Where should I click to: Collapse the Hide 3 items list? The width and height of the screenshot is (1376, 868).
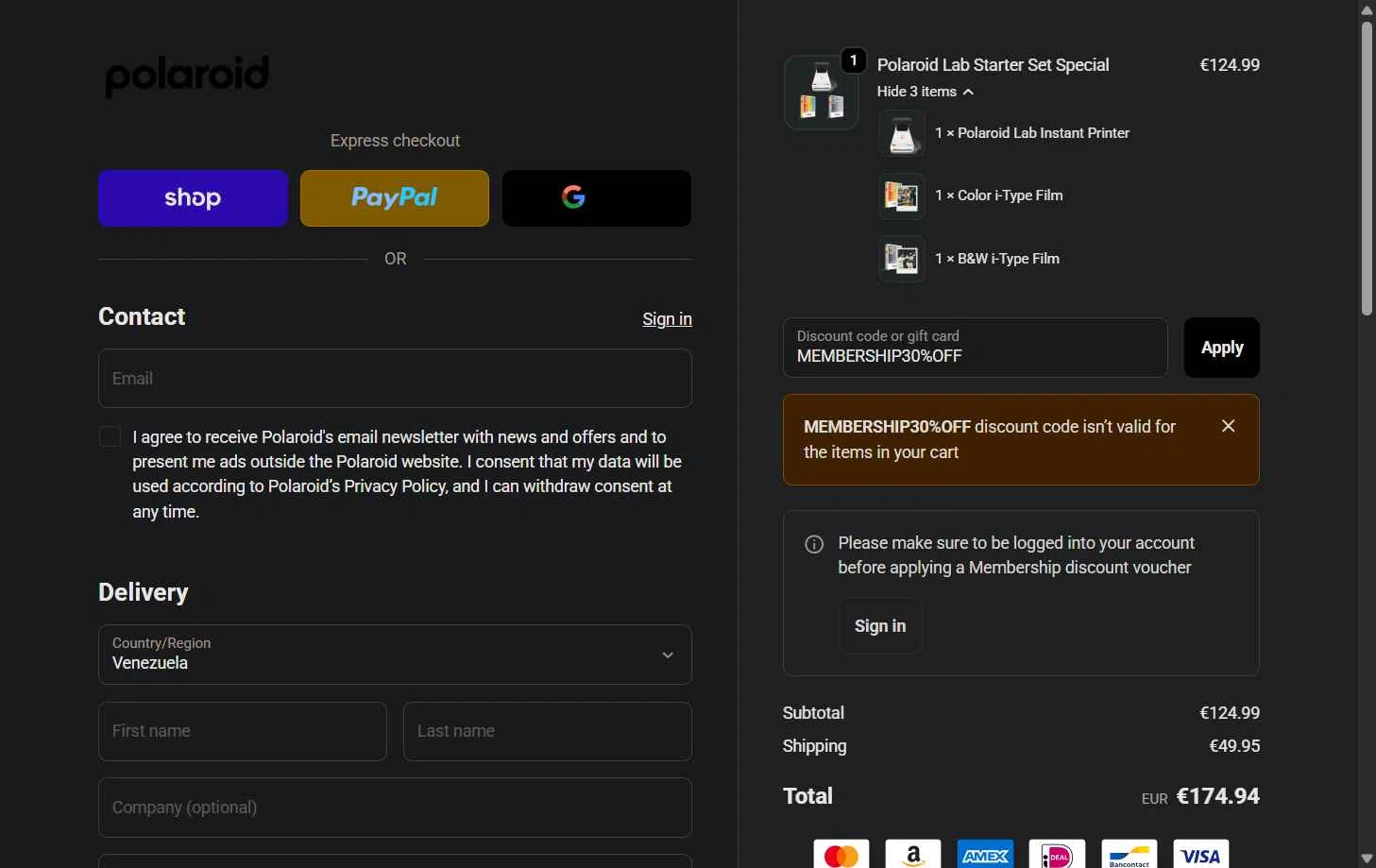point(925,92)
